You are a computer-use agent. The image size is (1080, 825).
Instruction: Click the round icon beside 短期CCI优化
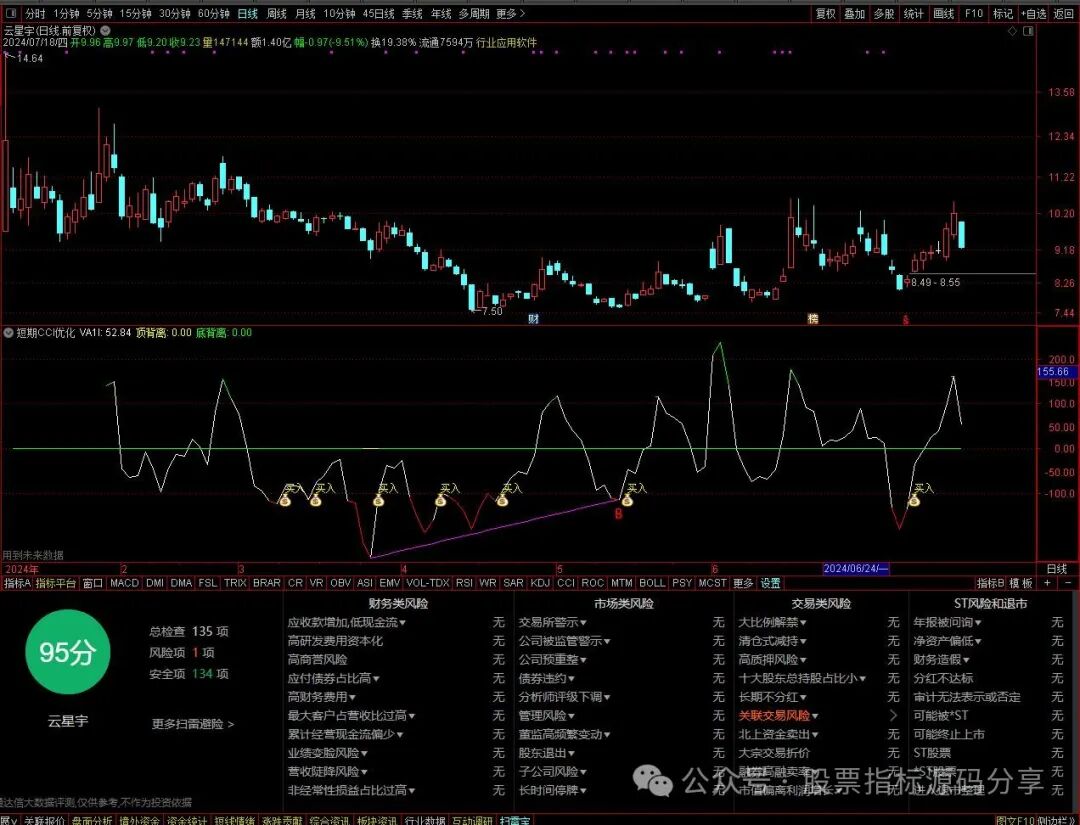pyautogui.click(x=8, y=333)
